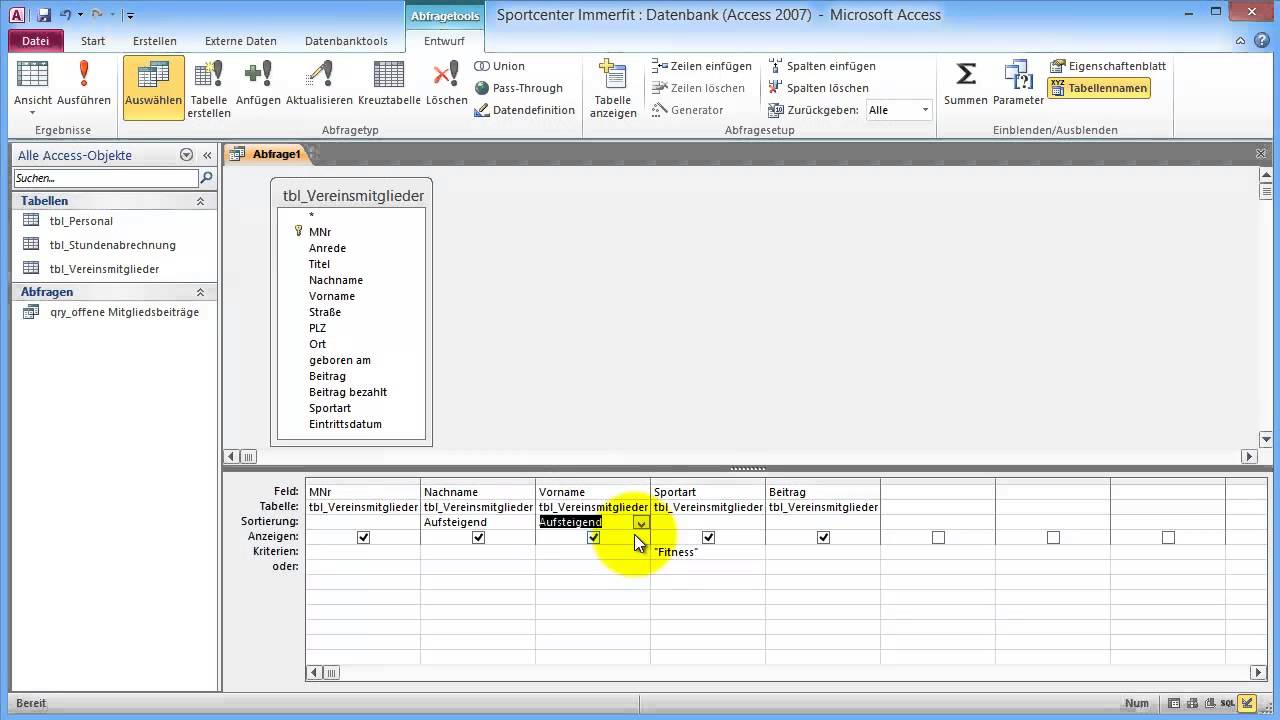Toggle Tabellennamen display
Screen dimensions: 1280x720
[1099, 88]
